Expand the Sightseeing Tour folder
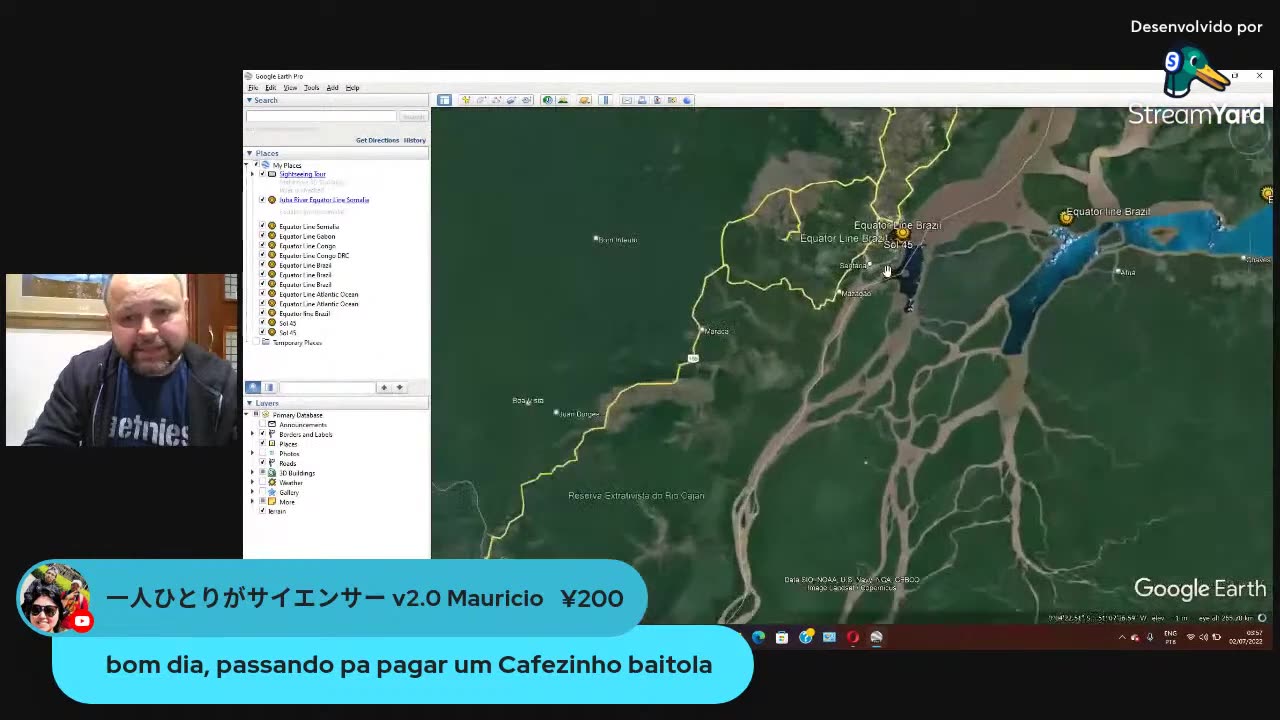This screenshot has height=720, width=1280. 253,174
